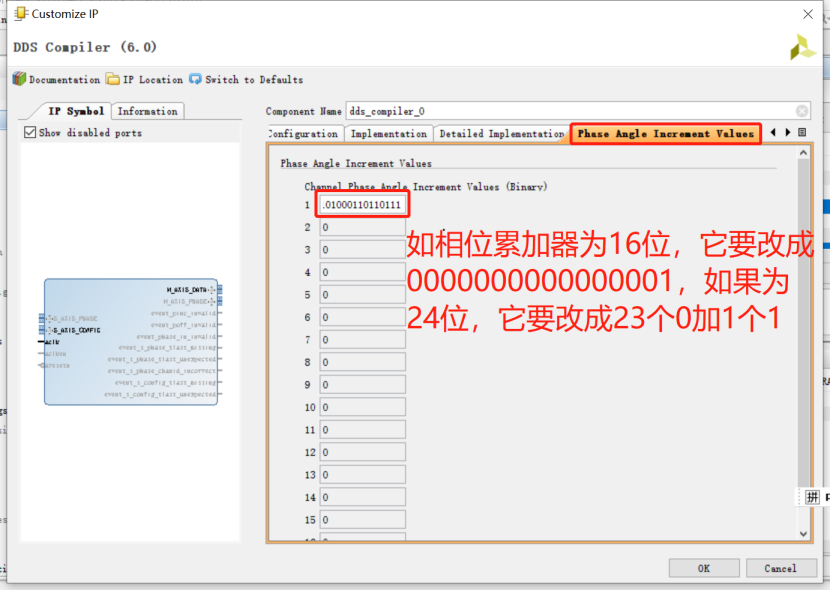Click channel 8 phase increment field

[x=363, y=362]
